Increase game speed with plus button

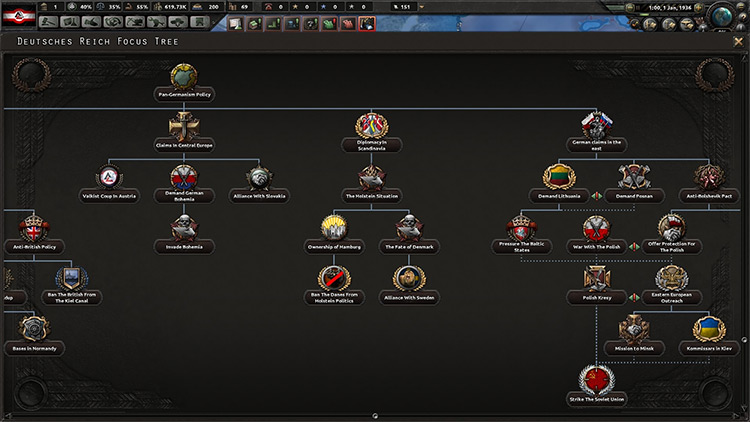coord(698,8)
